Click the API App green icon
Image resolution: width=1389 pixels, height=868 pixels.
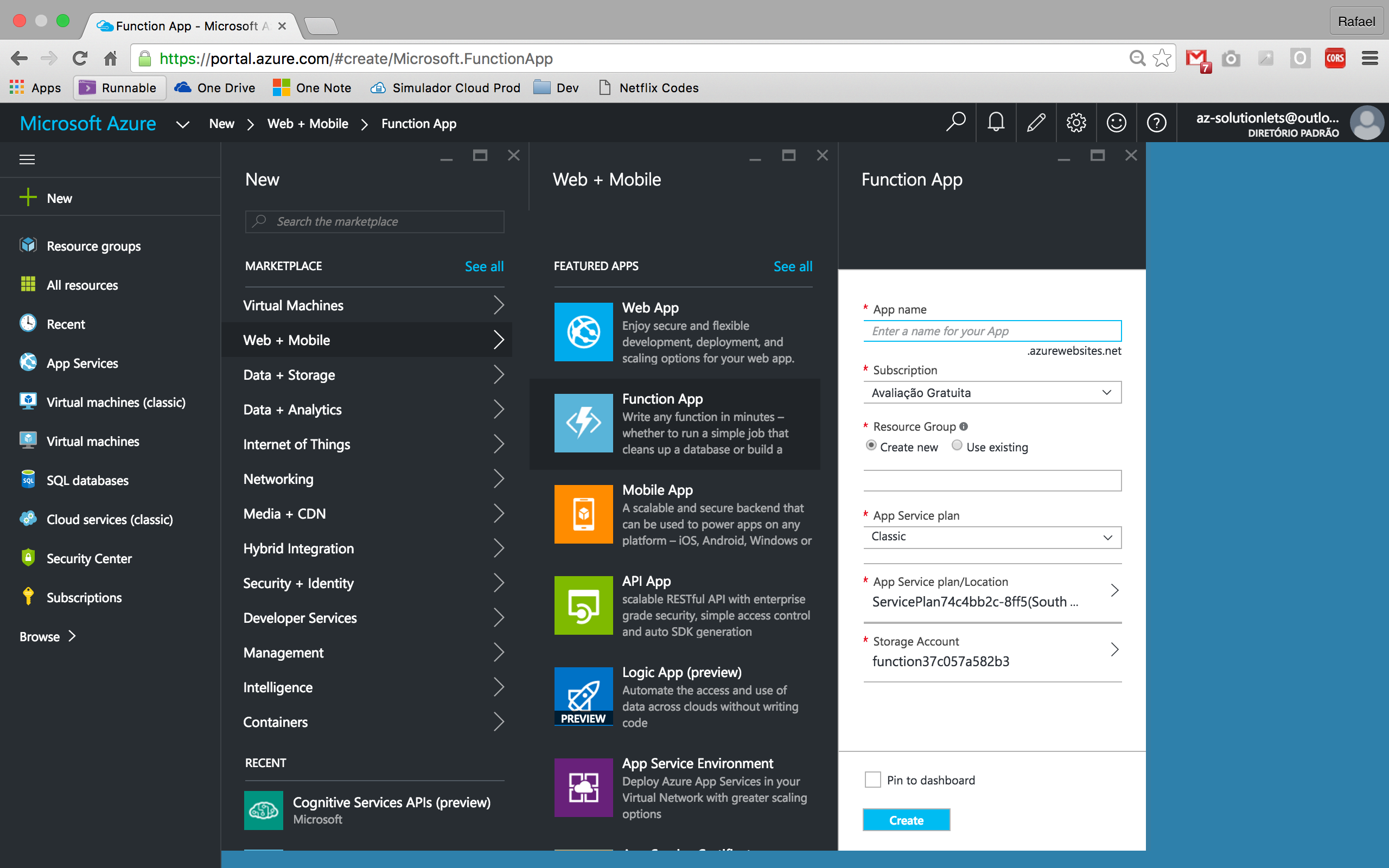pos(583,605)
